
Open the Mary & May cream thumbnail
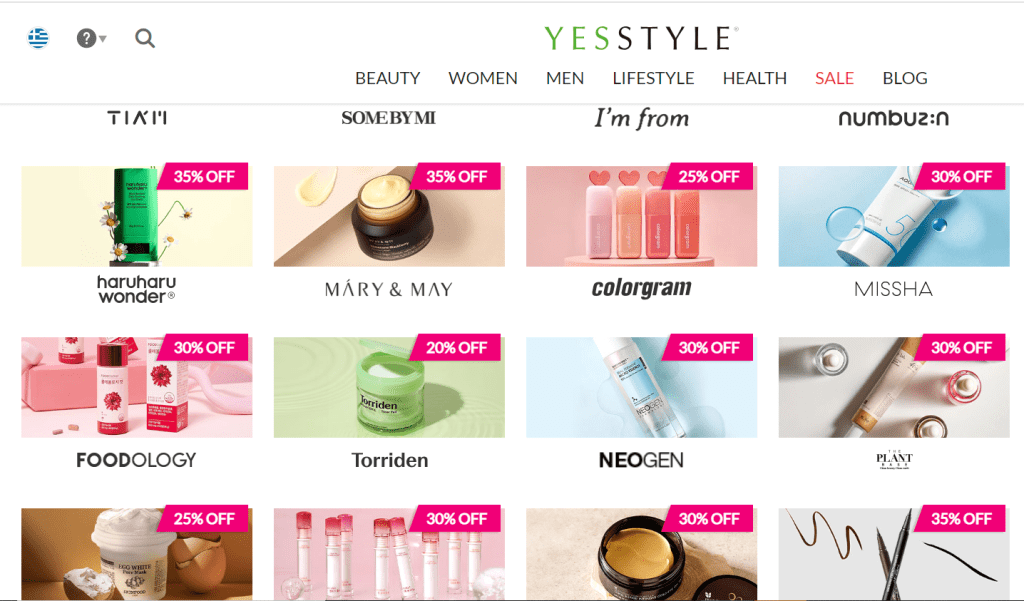point(389,216)
